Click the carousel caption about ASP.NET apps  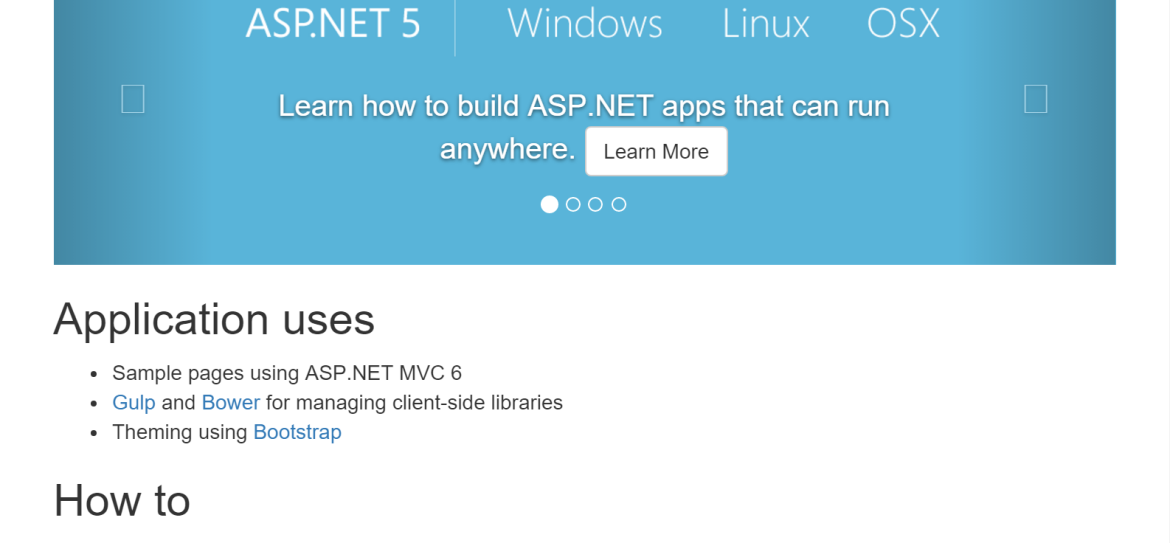point(584,127)
